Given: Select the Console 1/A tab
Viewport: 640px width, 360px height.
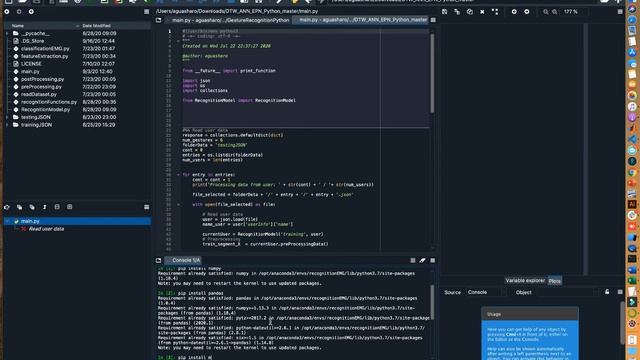Looking at the screenshot, I should 183,260.
